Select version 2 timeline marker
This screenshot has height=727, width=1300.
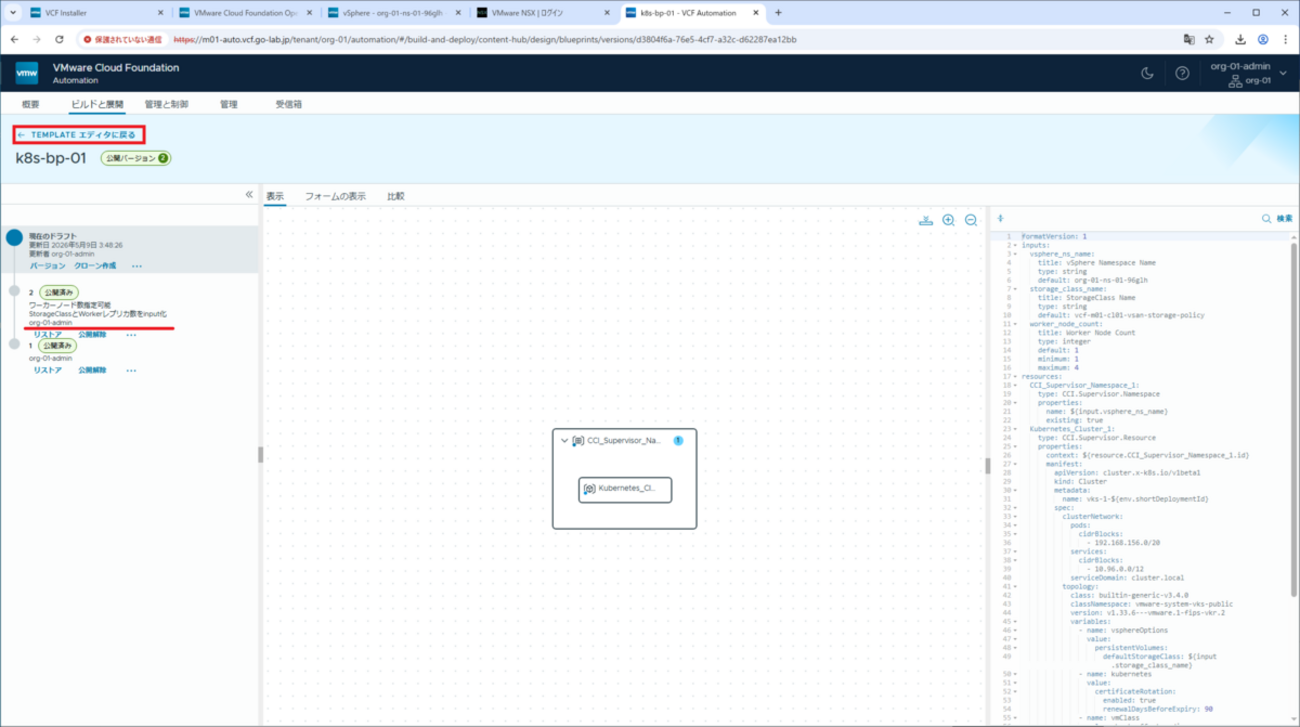[x=14, y=291]
